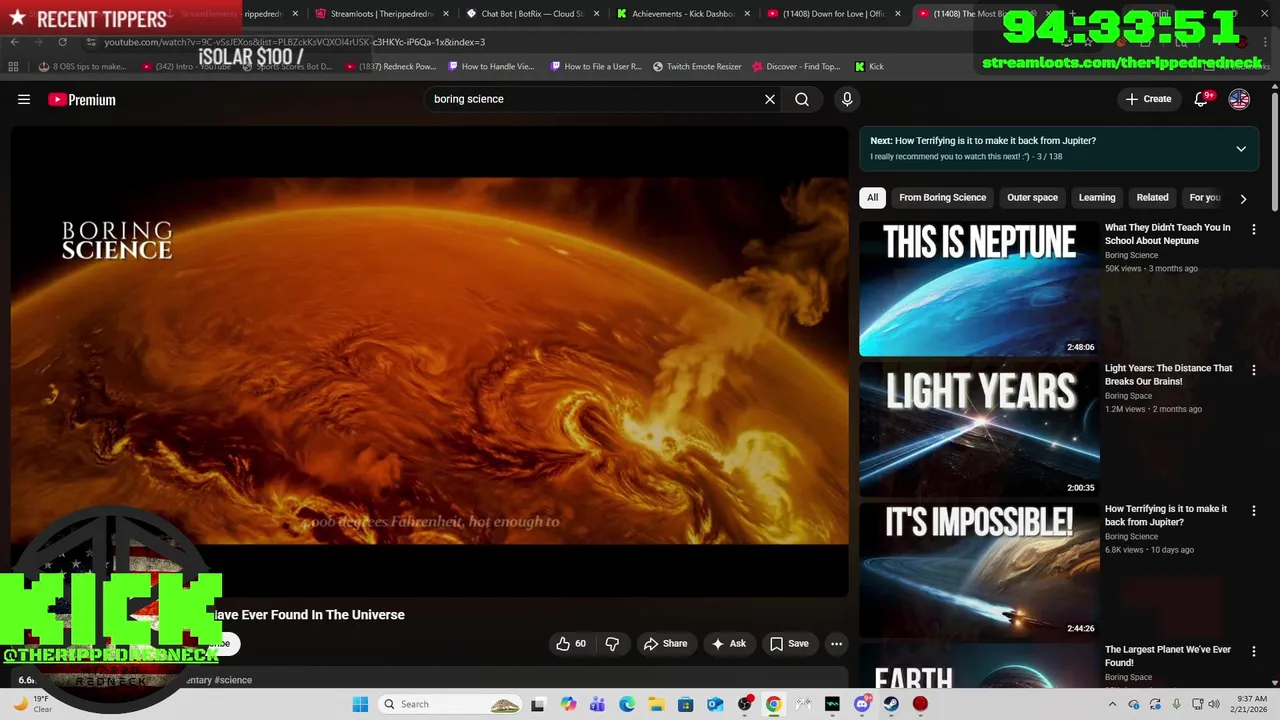Screen dimensions: 1280x720
Task: Select Outer space filter chip
Action: coord(1032,197)
